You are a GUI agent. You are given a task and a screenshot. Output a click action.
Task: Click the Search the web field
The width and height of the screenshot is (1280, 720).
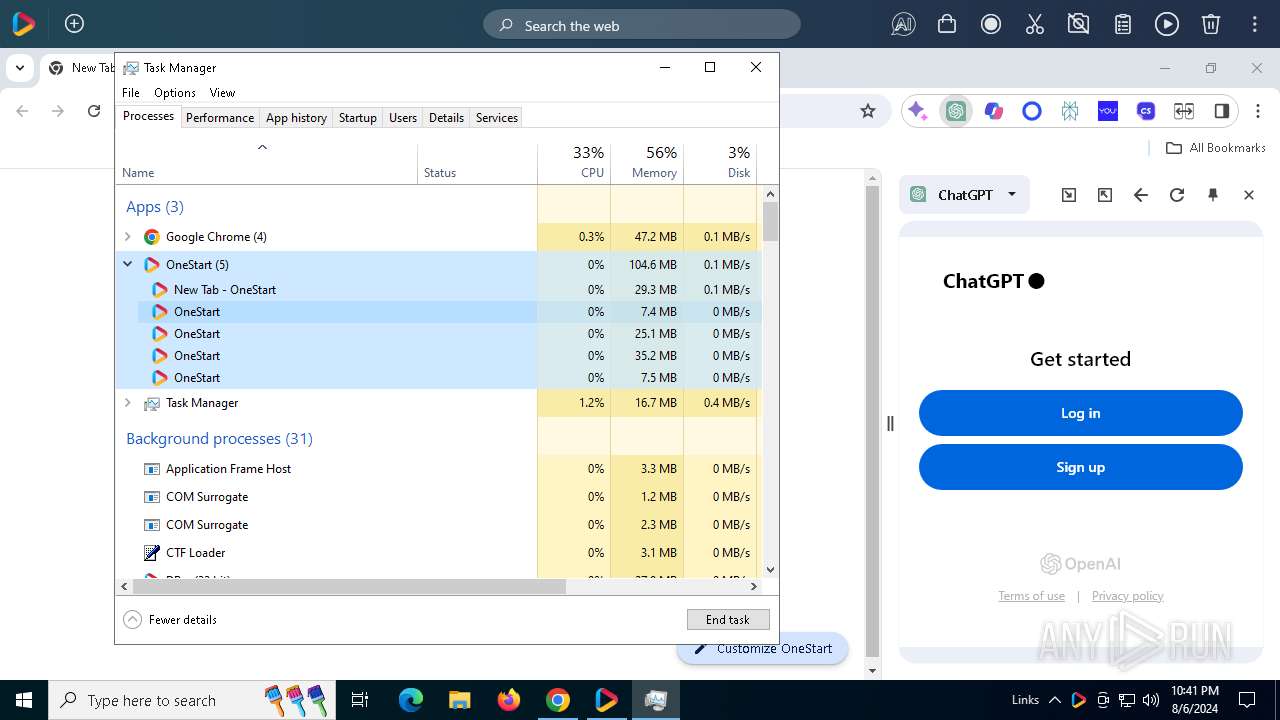coord(642,25)
